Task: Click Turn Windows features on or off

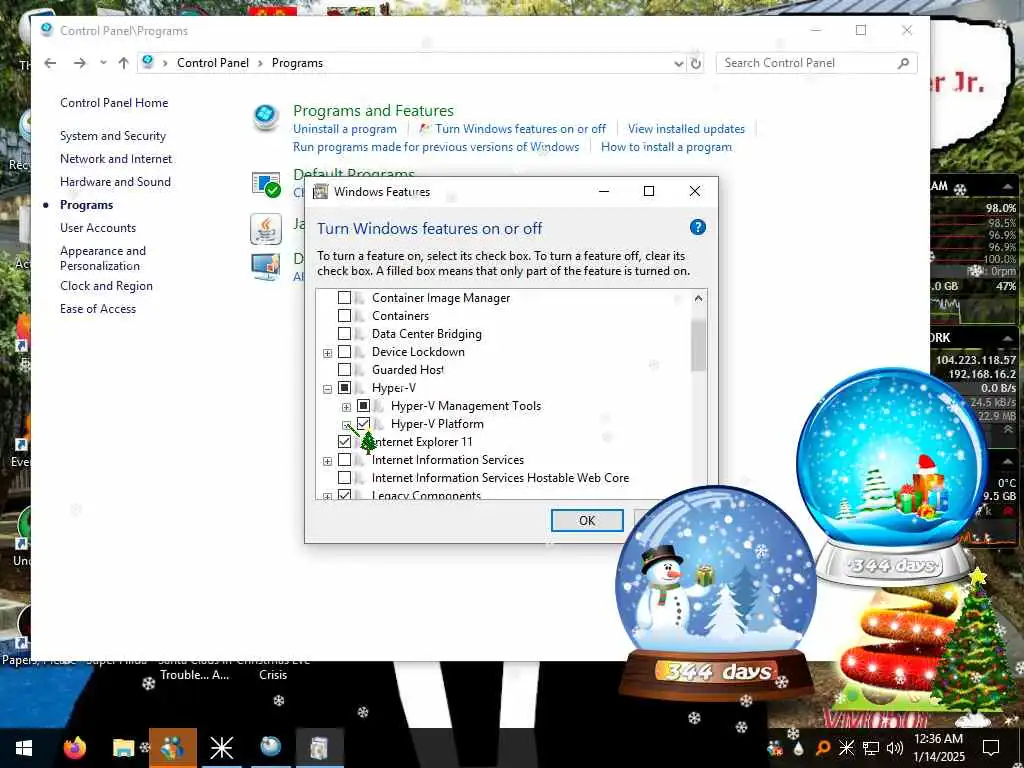Action: point(520,129)
